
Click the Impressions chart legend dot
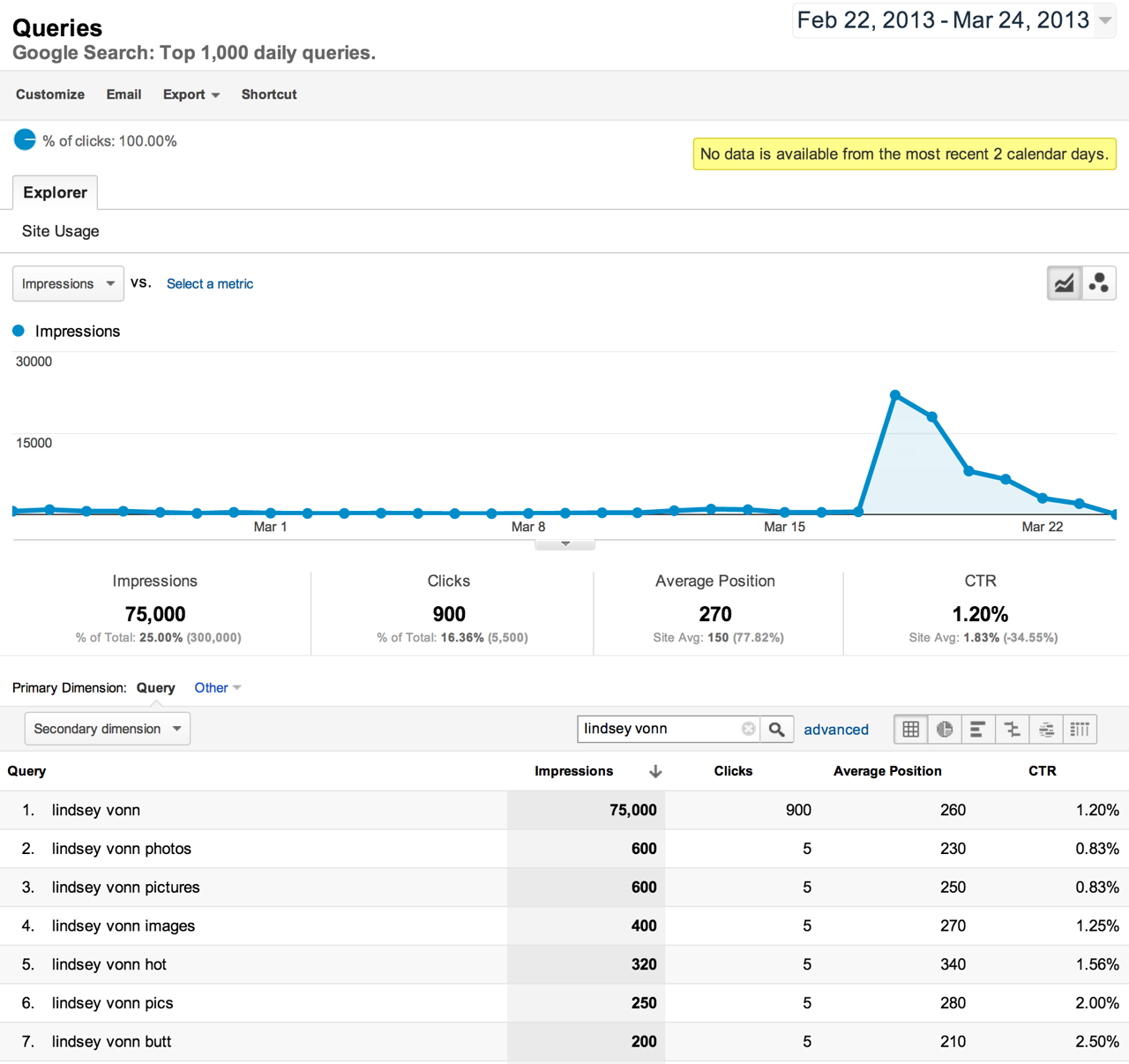(19, 331)
